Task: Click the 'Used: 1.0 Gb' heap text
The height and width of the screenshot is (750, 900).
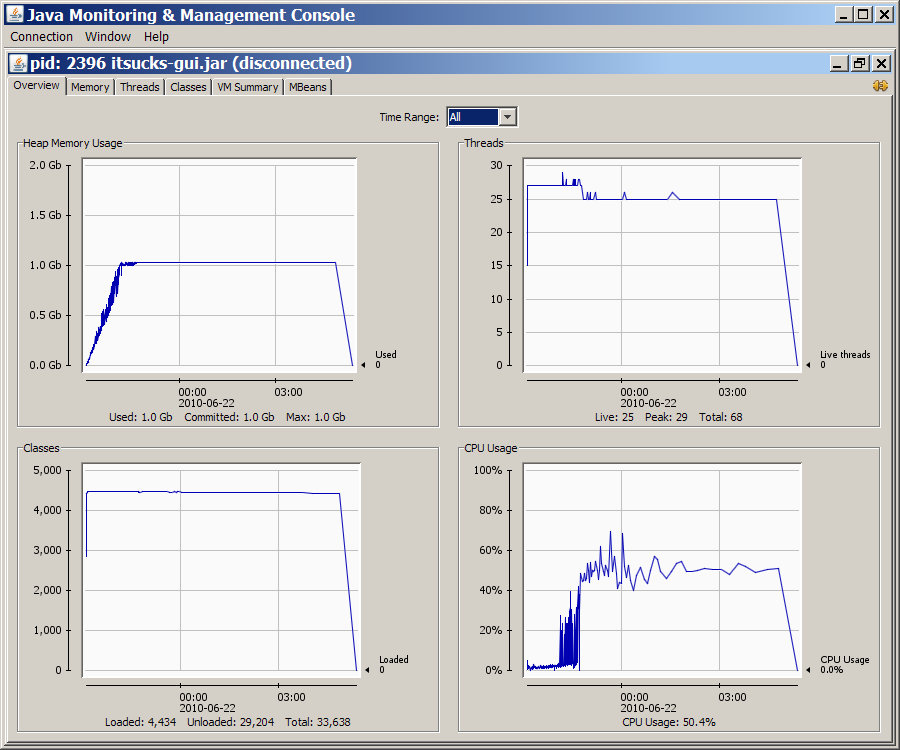Action: (x=141, y=417)
